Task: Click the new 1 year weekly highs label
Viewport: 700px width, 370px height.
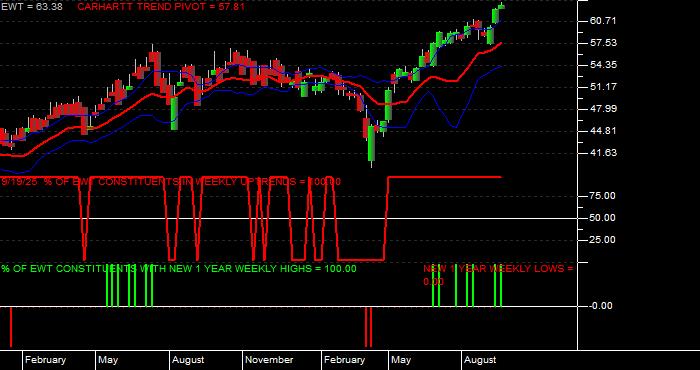Action: point(179,269)
